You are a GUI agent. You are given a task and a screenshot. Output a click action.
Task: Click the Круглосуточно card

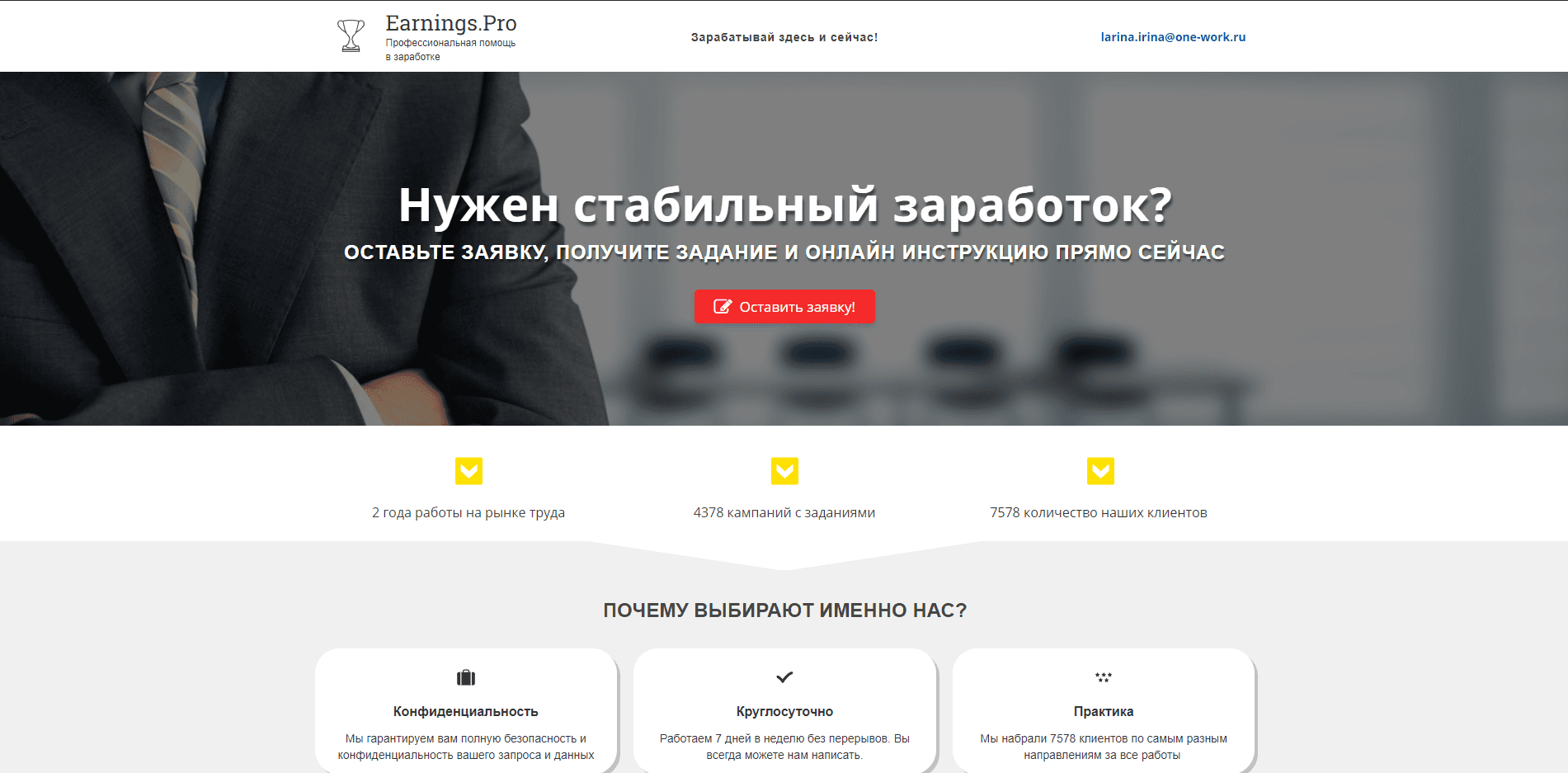coord(784,709)
